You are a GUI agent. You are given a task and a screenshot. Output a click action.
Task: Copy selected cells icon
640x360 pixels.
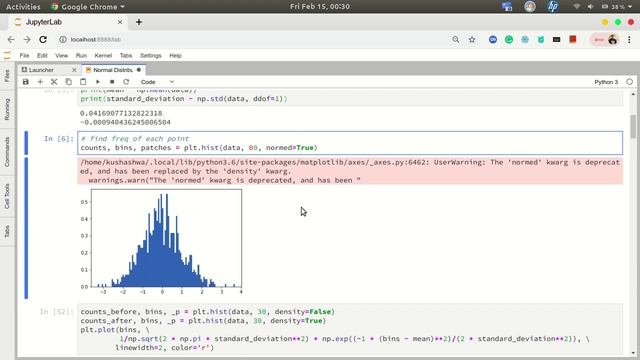69,82
